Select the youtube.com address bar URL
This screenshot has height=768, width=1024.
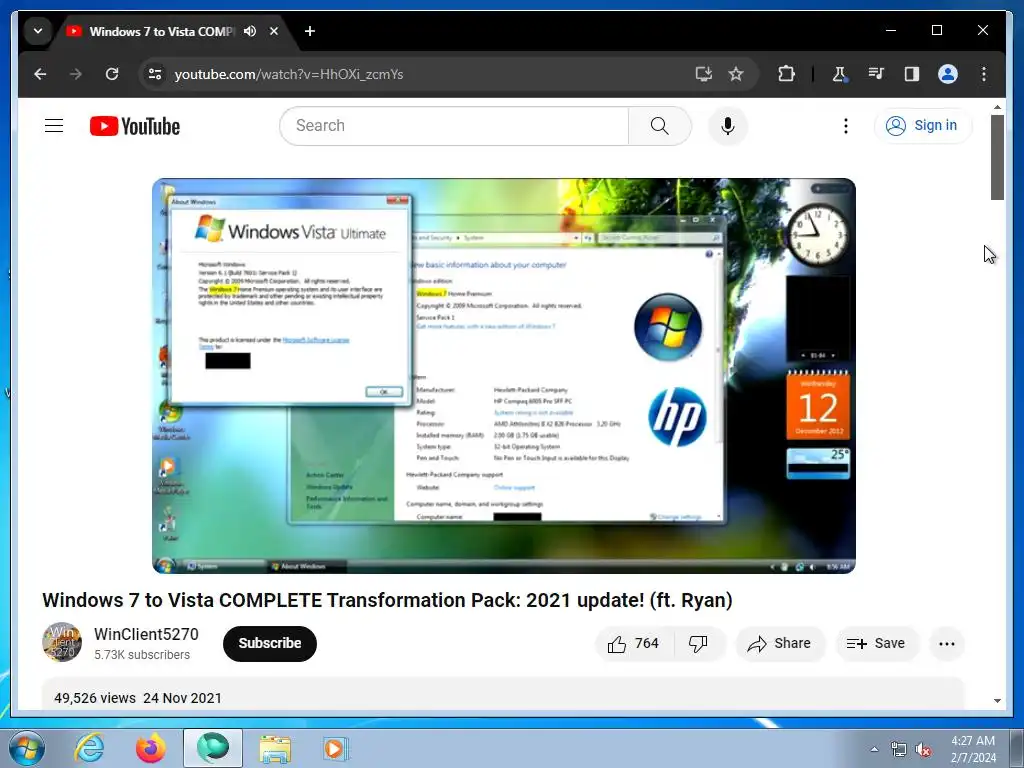tap(289, 74)
